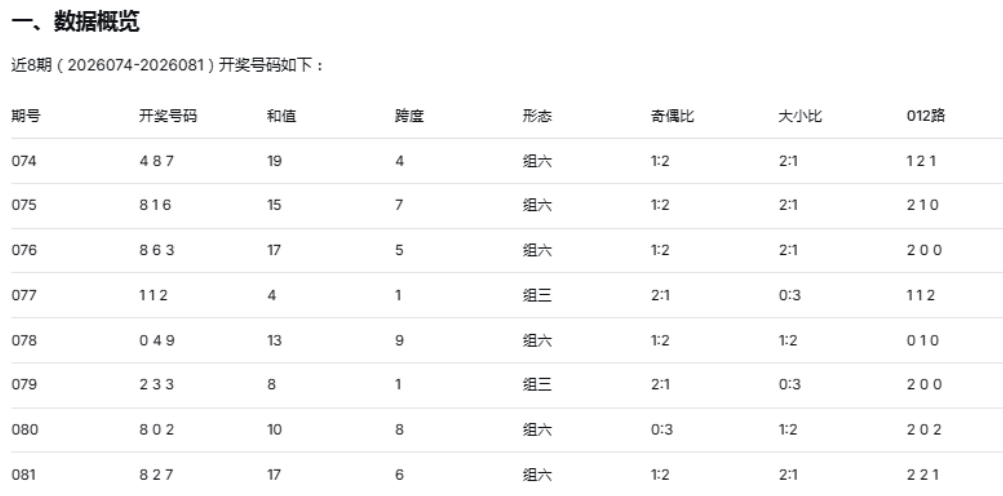This screenshot has height=496, width=1003.
Task: Click the 和值 column header
Action: (281, 116)
